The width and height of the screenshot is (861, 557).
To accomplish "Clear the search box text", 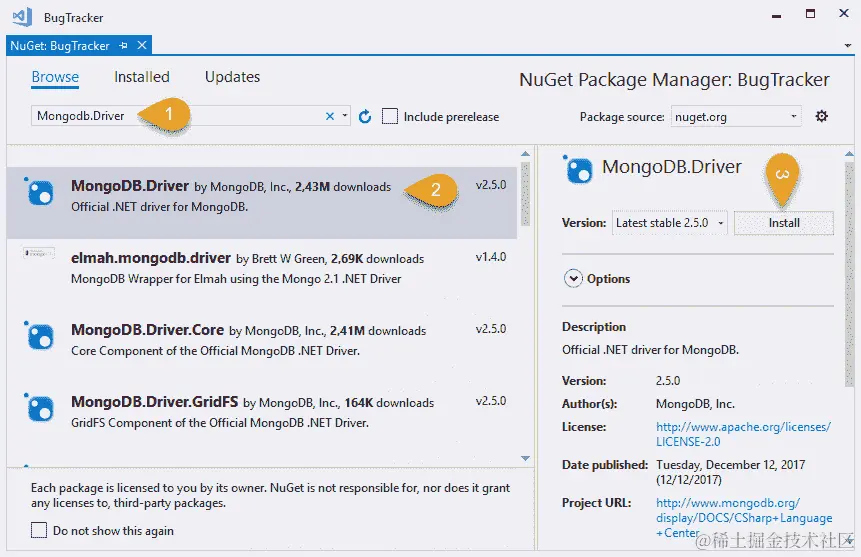I will coord(329,116).
